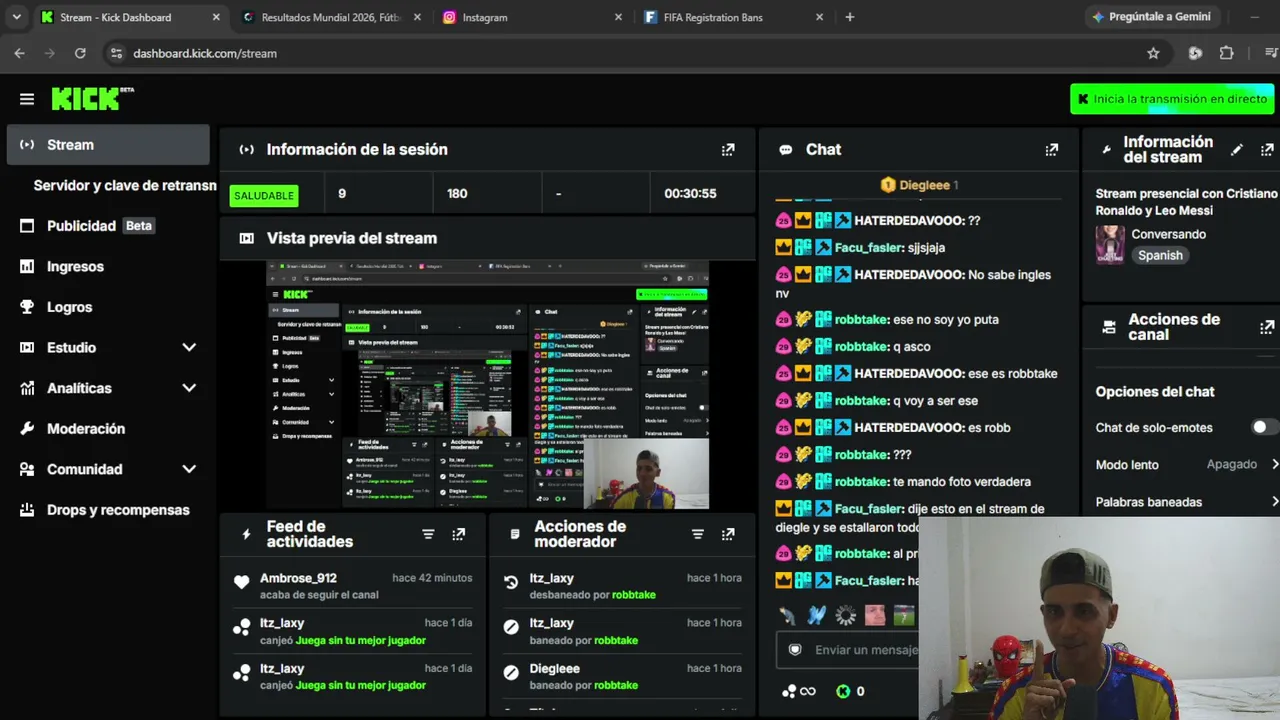Switch to the FIFA Registration Bans tab
The image size is (1280, 720).
coord(735,17)
